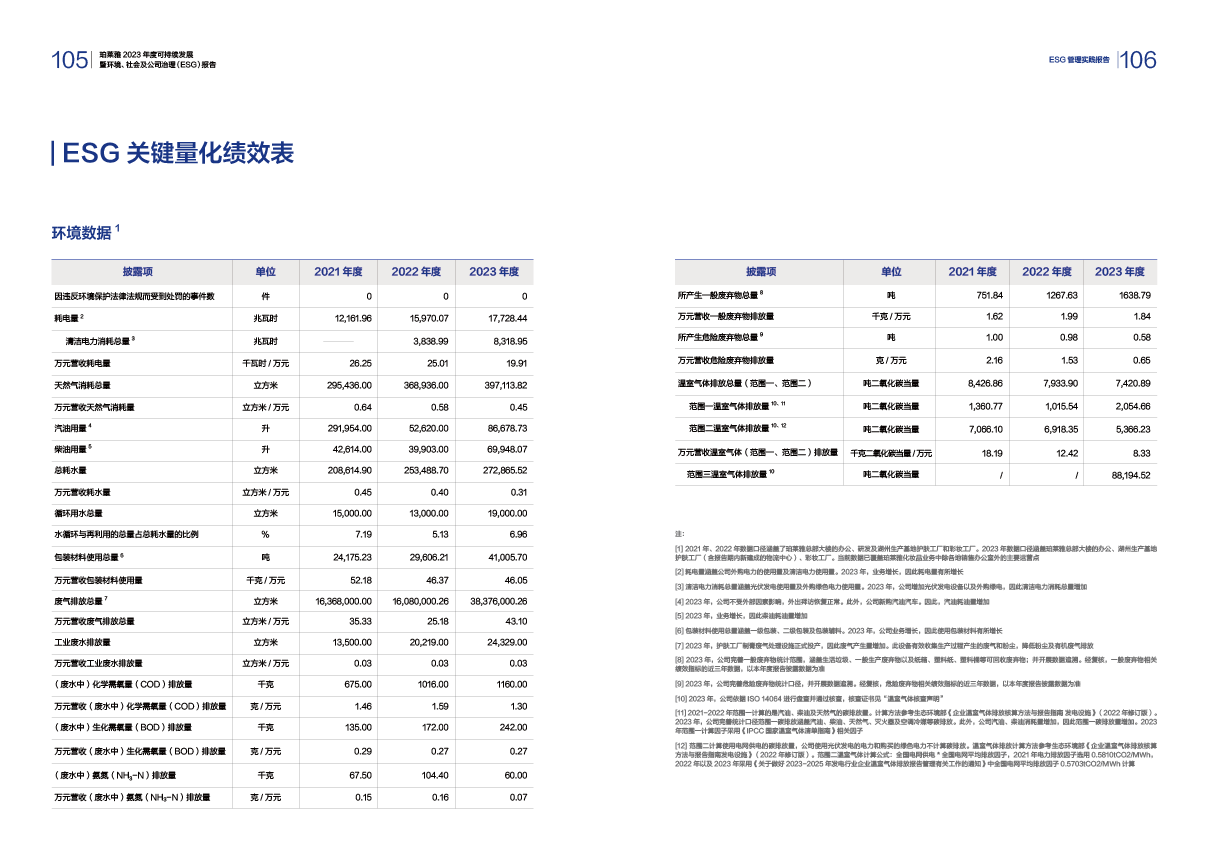This screenshot has height=860, width=1209.
Task: Click 2022 年度 header in left table
Action: coord(416,272)
